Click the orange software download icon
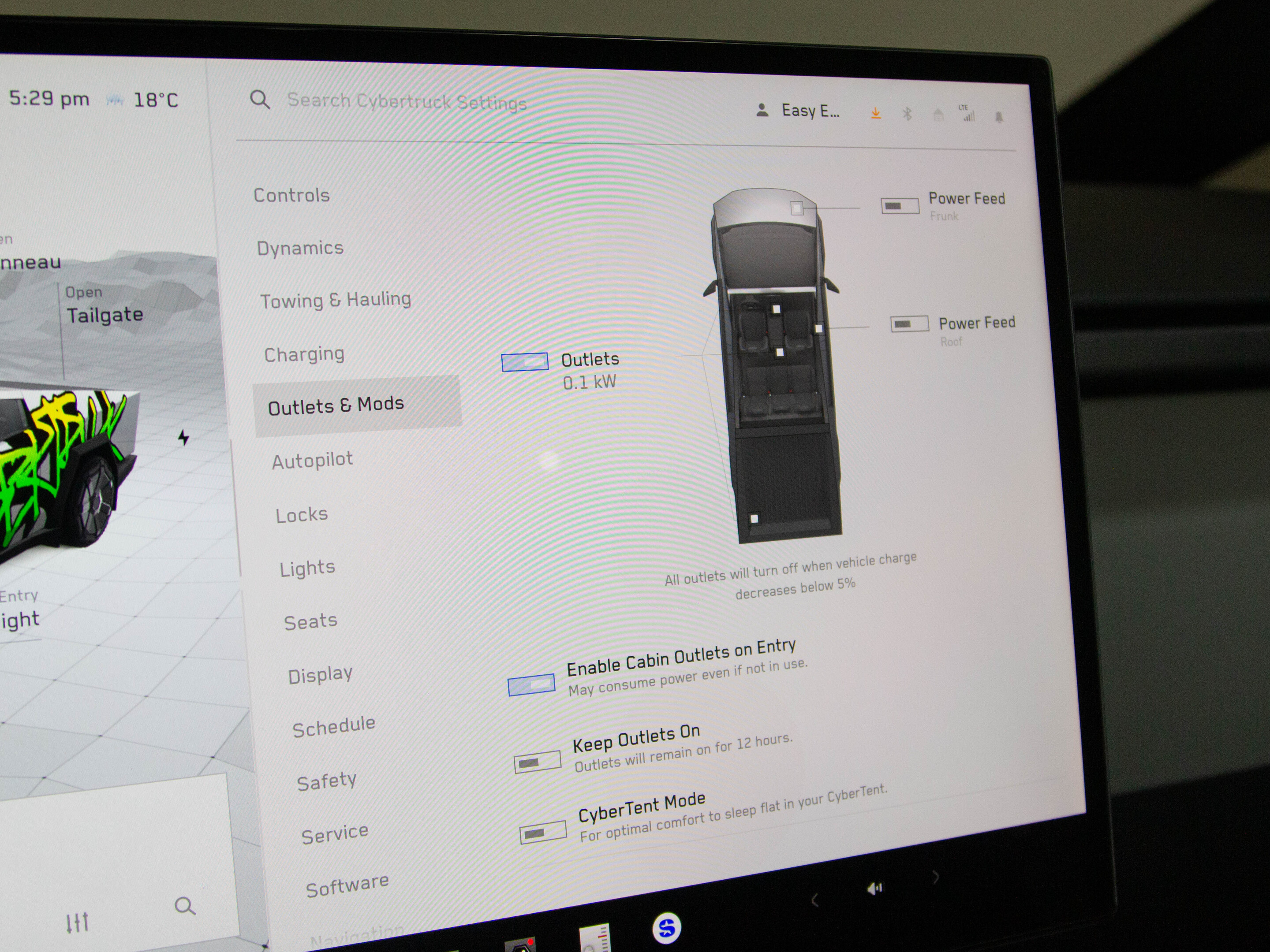Viewport: 1270px width, 952px height. click(x=876, y=113)
